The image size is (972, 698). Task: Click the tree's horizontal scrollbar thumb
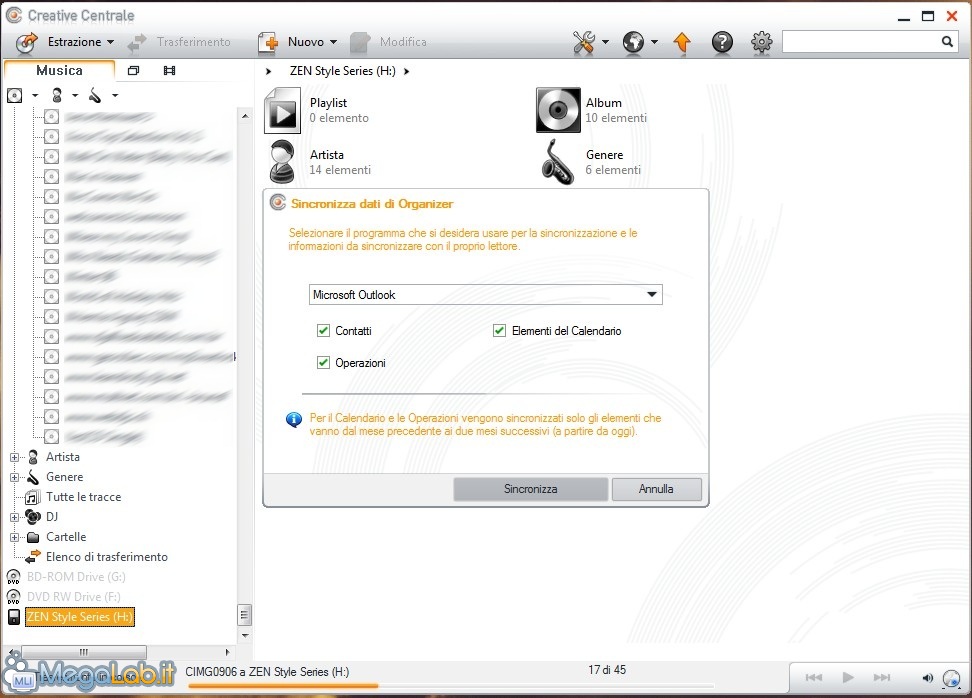[84, 652]
